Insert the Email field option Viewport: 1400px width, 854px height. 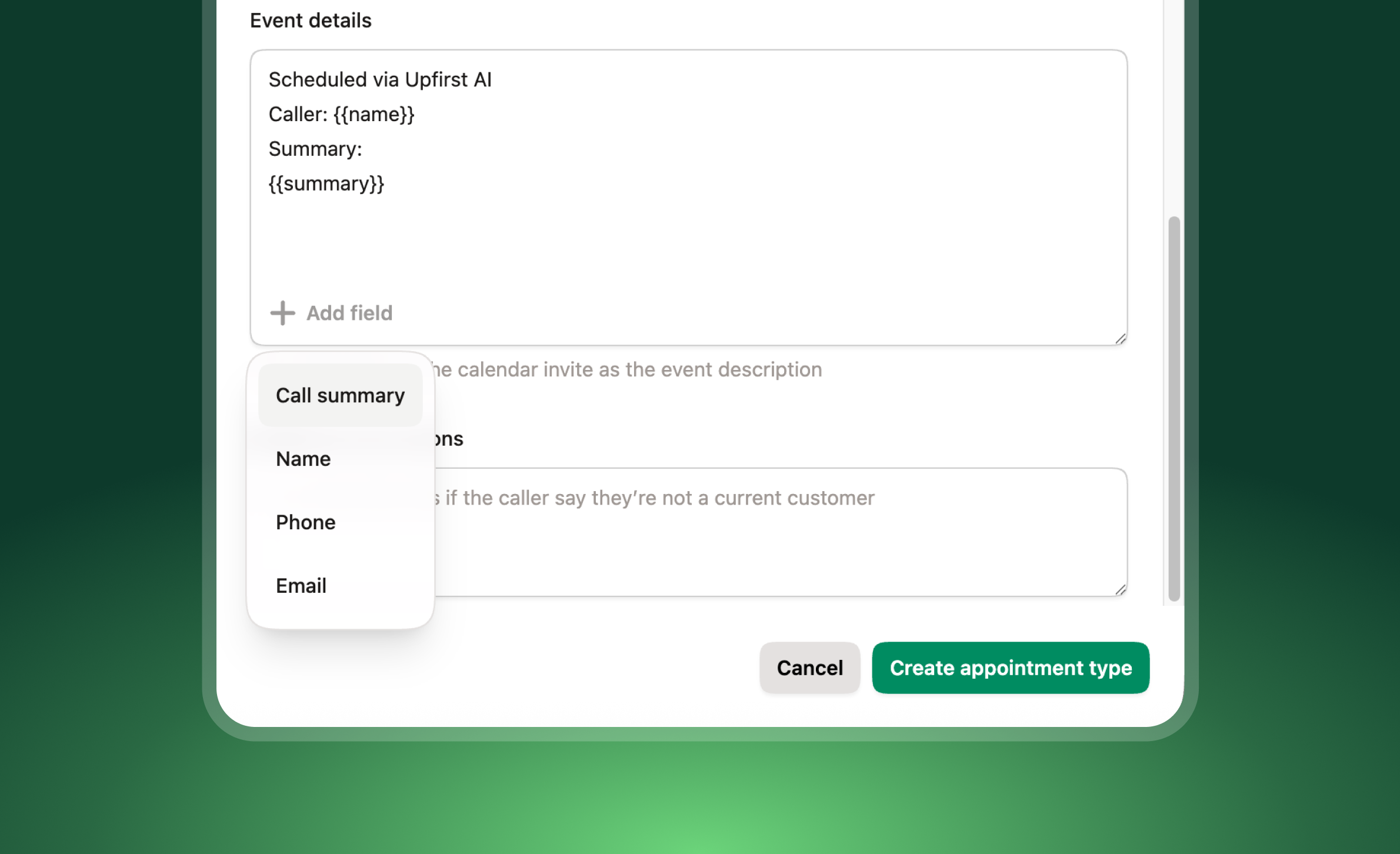click(301, 586)
